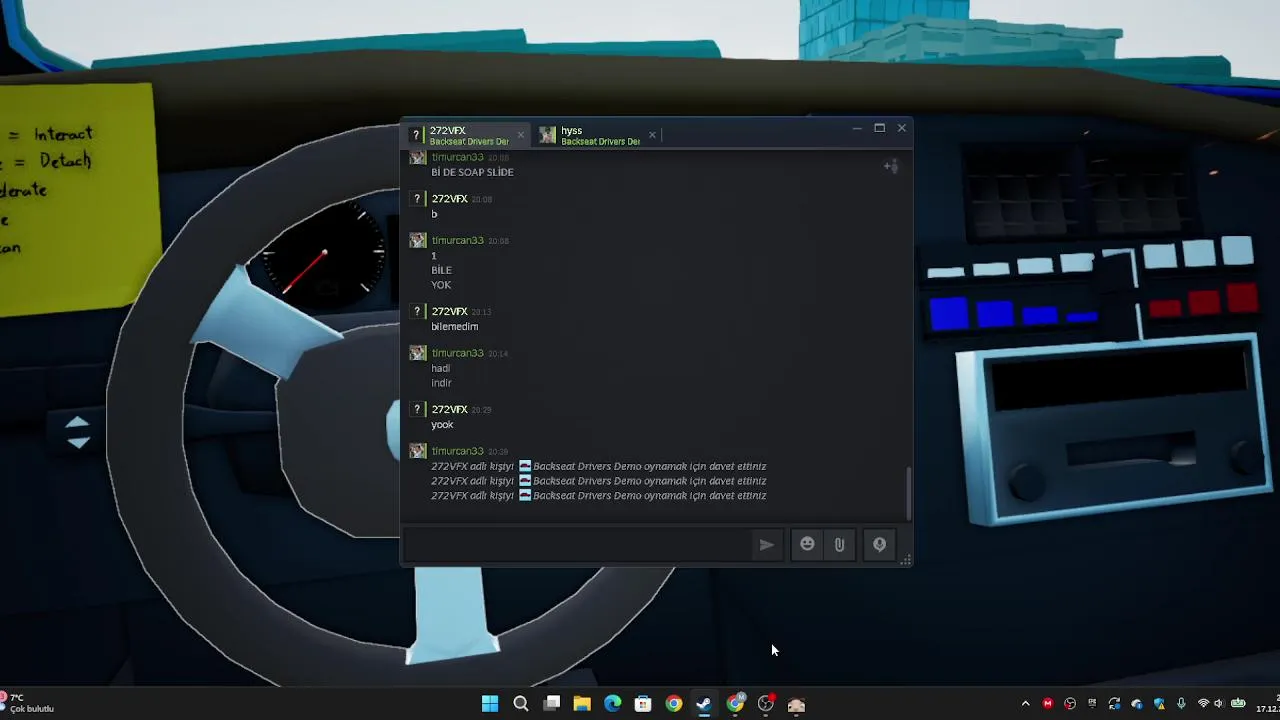This screenshot has height=720, width=1280.
Task: Open the face icon app on taskbar
Action: pyautogui.click(x=796, y=704)
